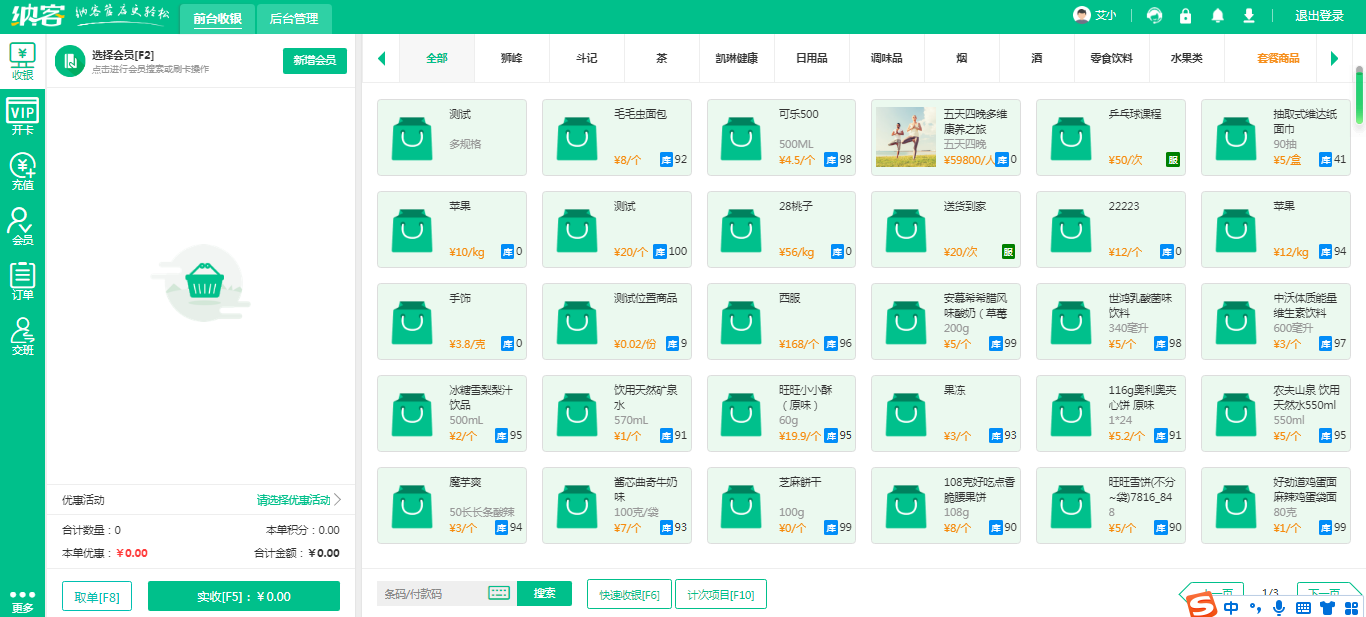Open 更多 more options in sidebar
This screenshot has width=1366, height=617.
tap(22, 601)
